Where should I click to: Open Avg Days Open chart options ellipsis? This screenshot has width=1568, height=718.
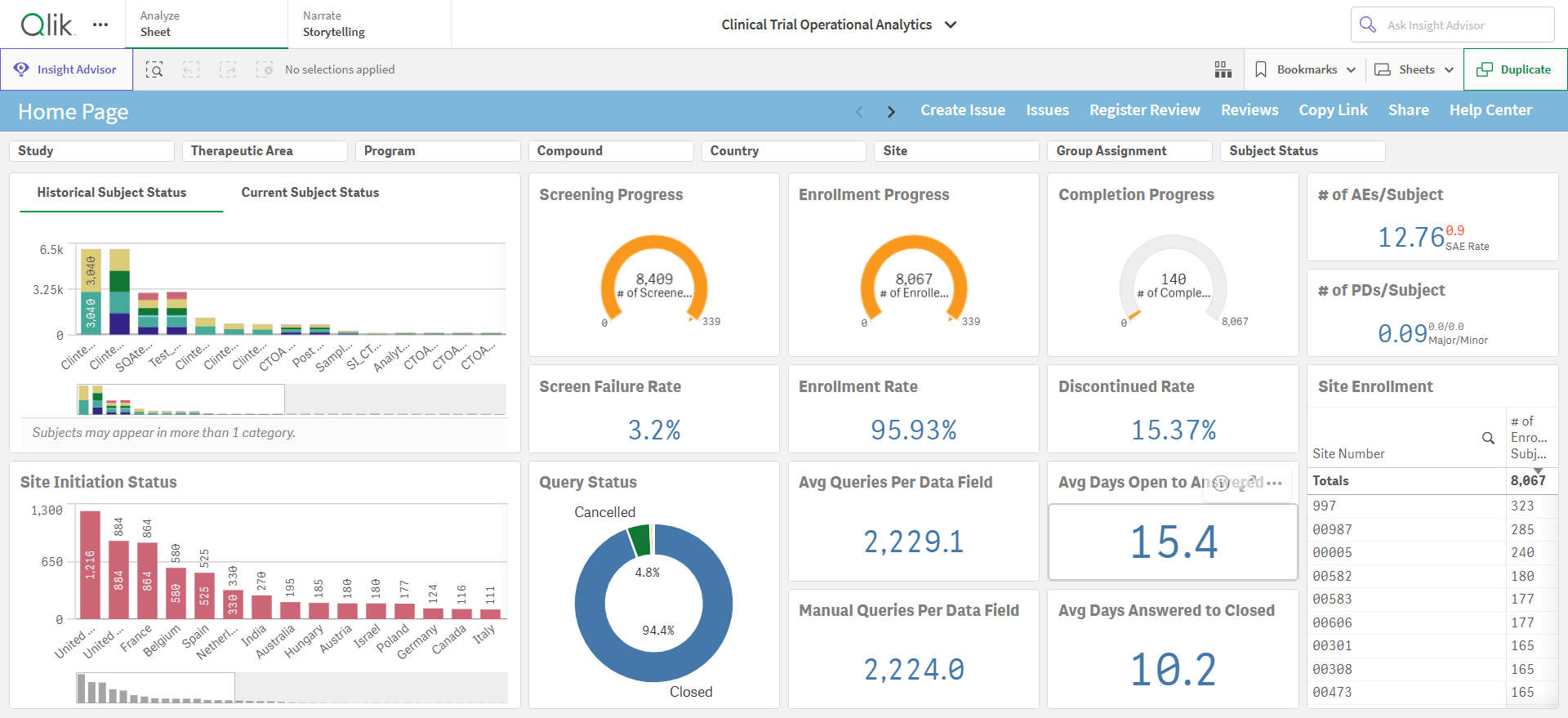(x=1274, y=483)
